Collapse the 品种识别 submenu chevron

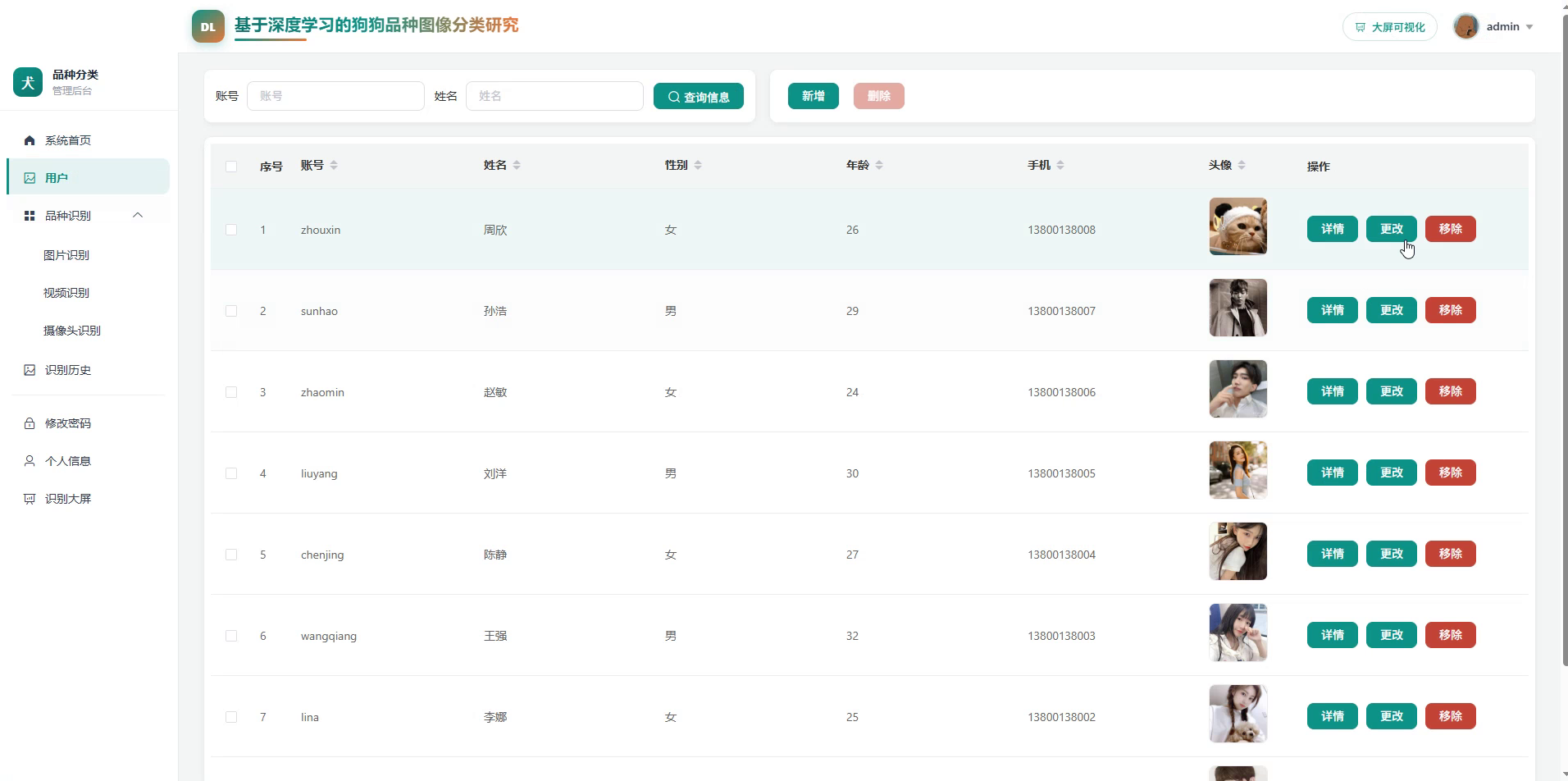(138, 215)
